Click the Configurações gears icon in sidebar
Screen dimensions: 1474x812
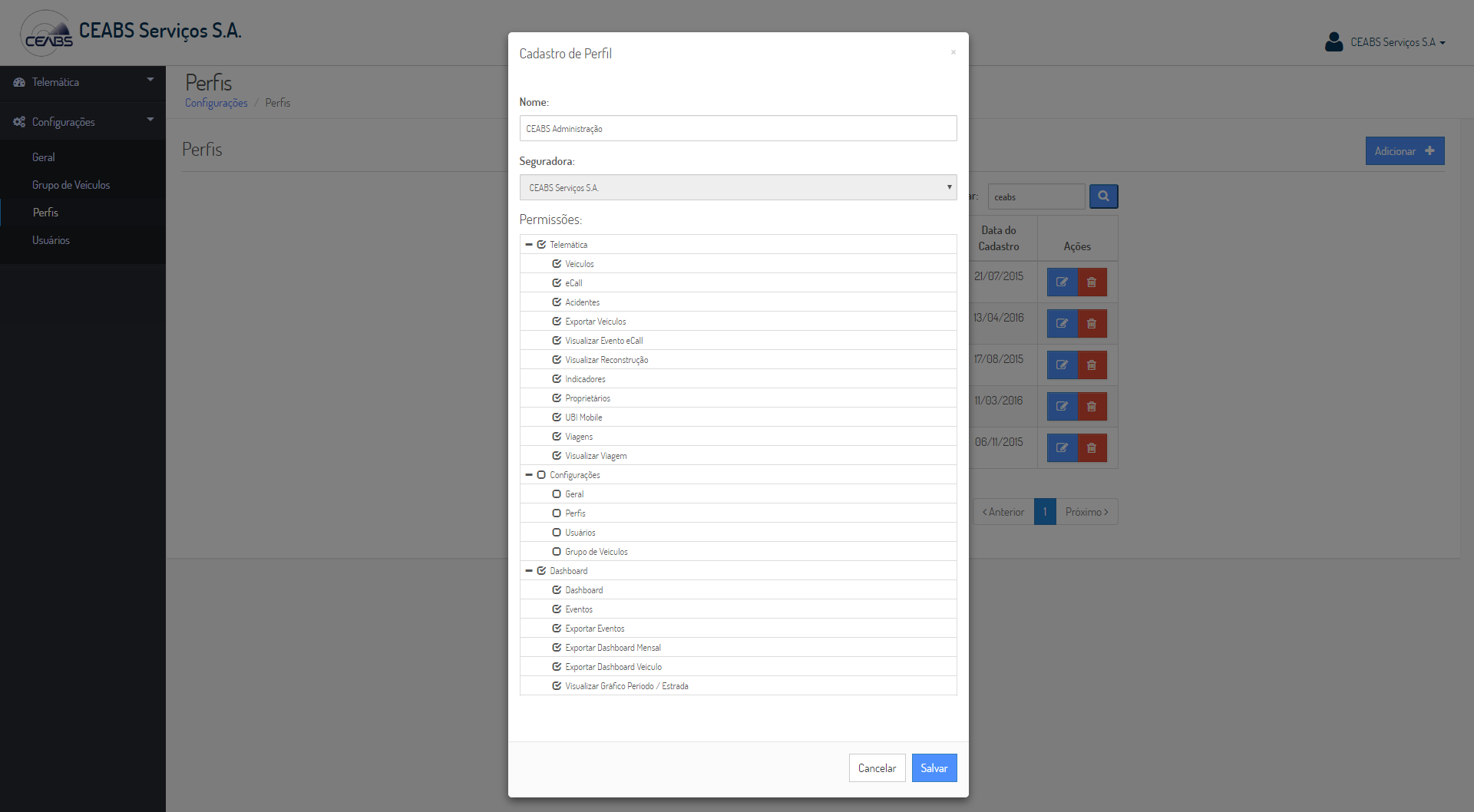(x=19, y=122)
